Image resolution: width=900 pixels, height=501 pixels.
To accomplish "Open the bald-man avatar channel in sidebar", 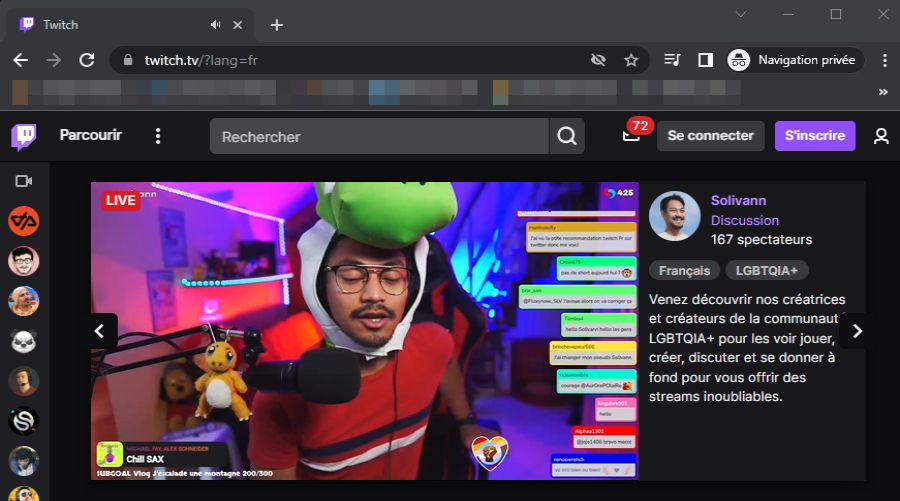I will pos(24,301).
